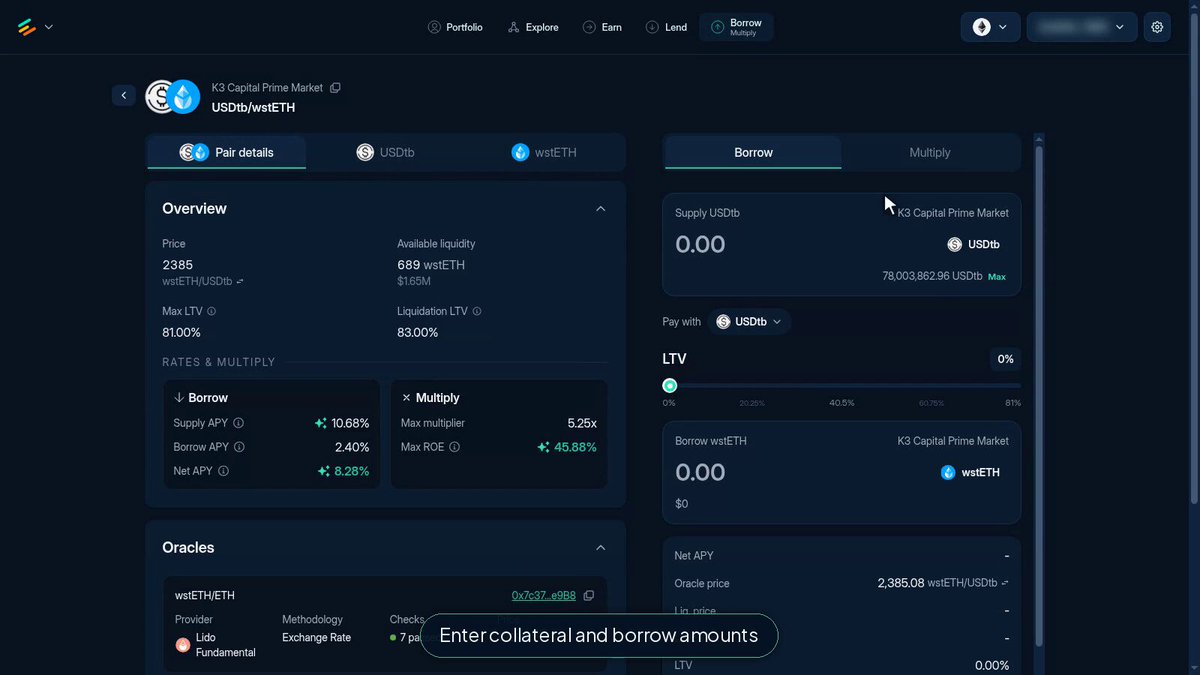Switch to the Pair details tab

point(227,152)
